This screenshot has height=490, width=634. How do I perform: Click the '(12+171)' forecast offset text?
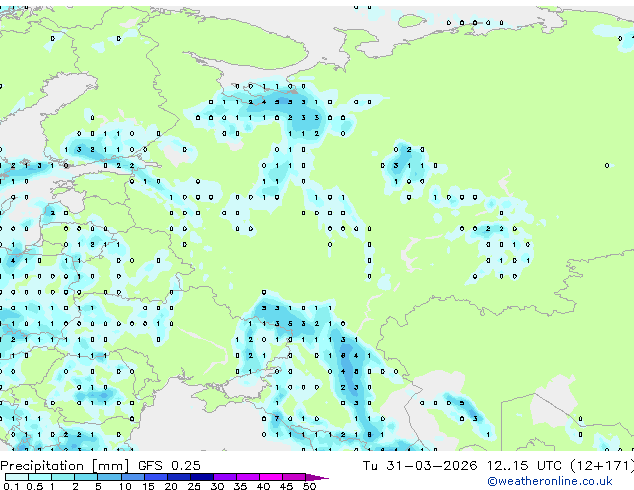coord(602,465)
